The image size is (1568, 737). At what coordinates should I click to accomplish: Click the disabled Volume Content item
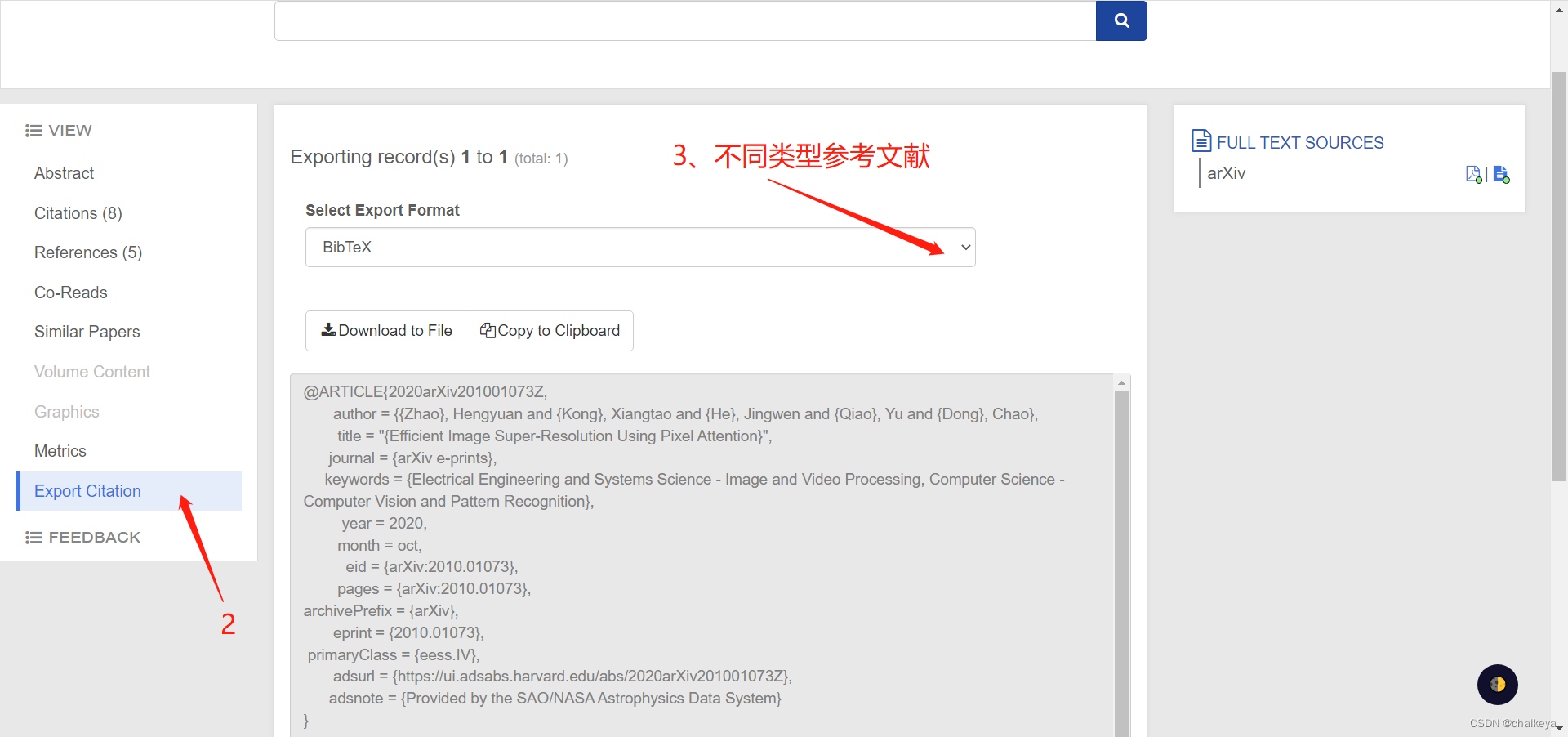click(92, 372)
